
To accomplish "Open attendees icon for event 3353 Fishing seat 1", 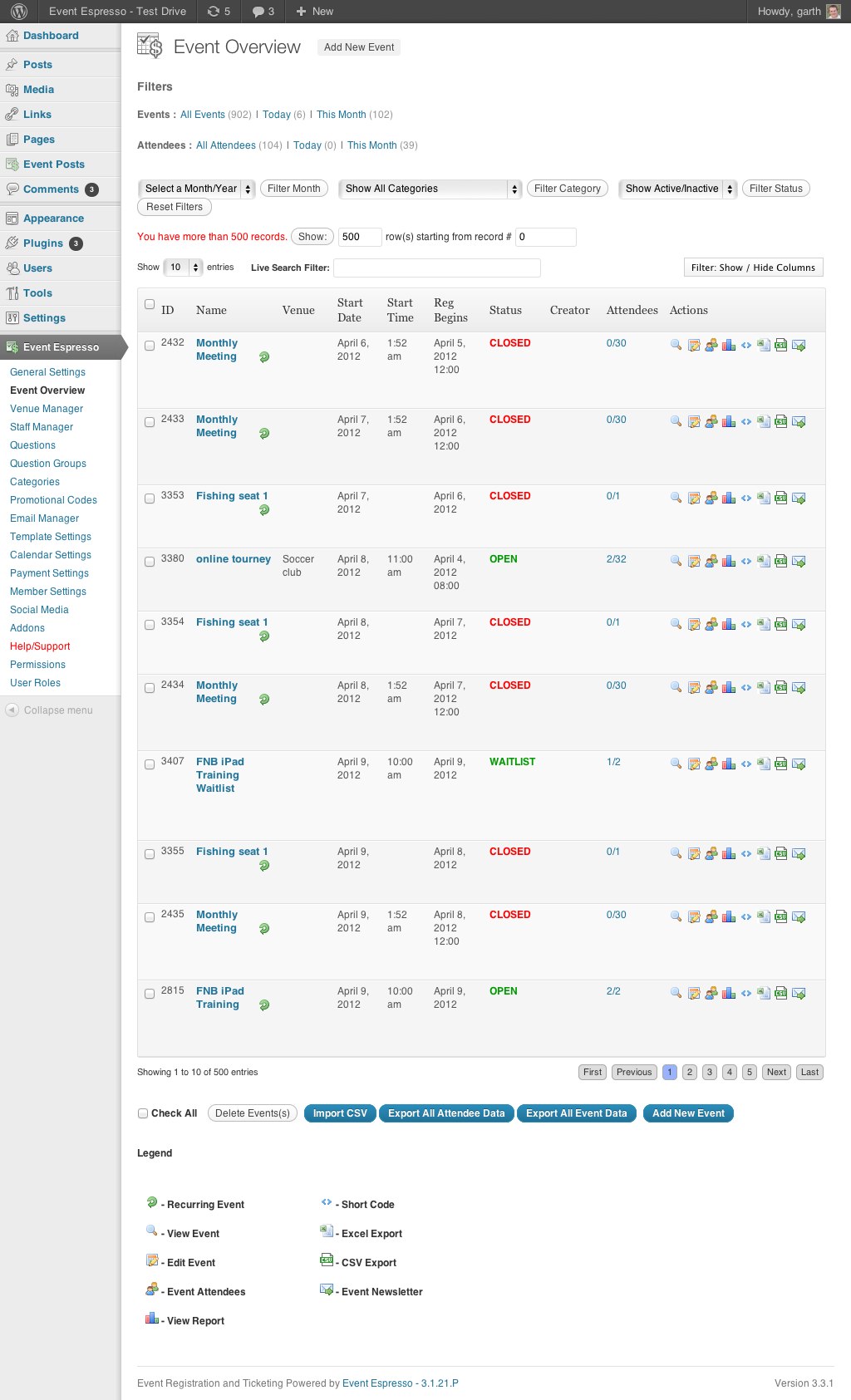I will (x=711, y=499).
